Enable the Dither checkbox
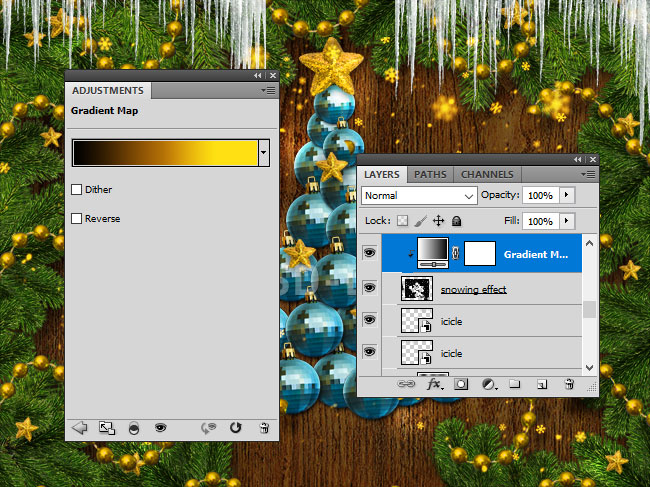This screenshot has width=650, height=487. tap(77, 189)
